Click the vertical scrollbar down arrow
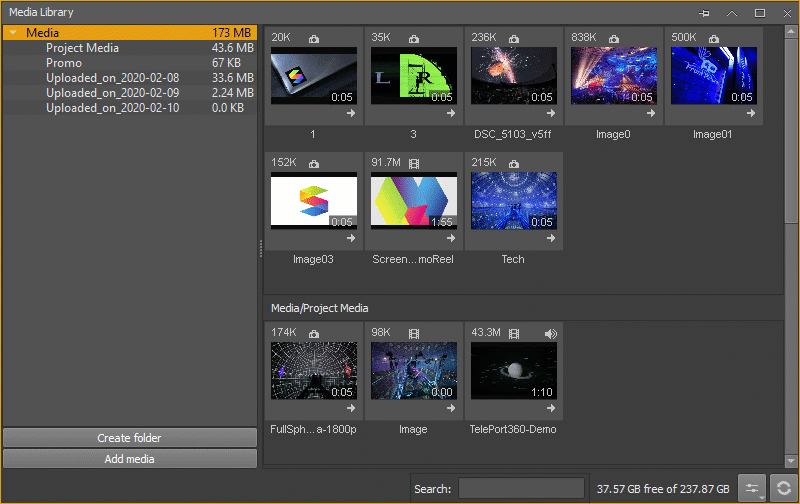The image size is (800, 504). 791,461
